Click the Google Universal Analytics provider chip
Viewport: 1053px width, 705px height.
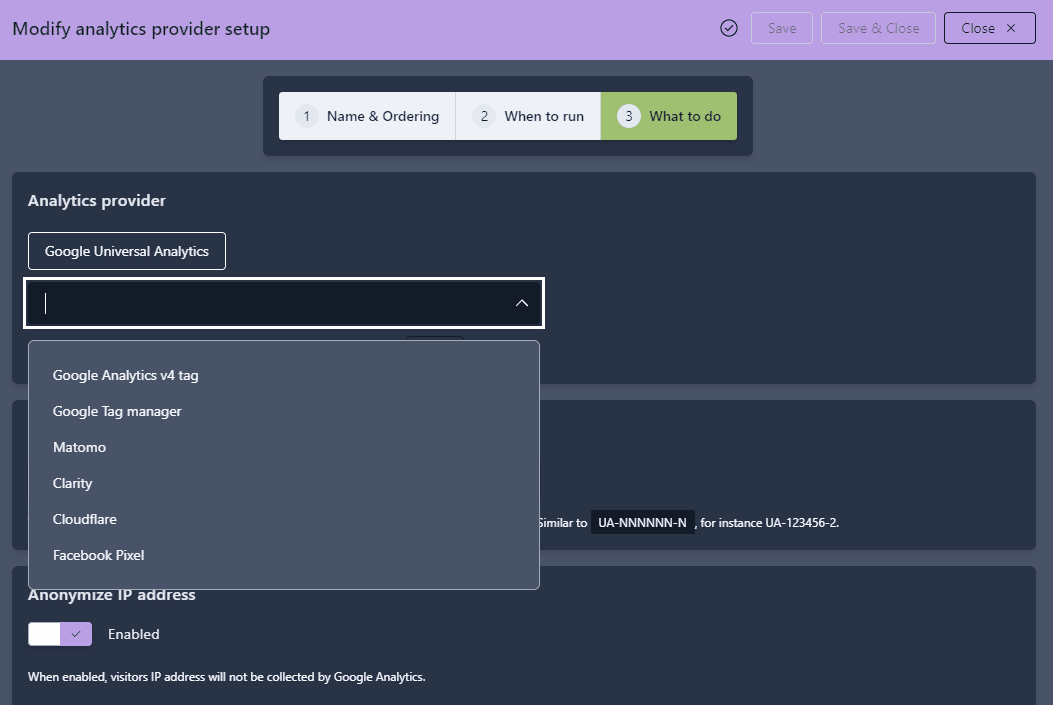[127, 251]
